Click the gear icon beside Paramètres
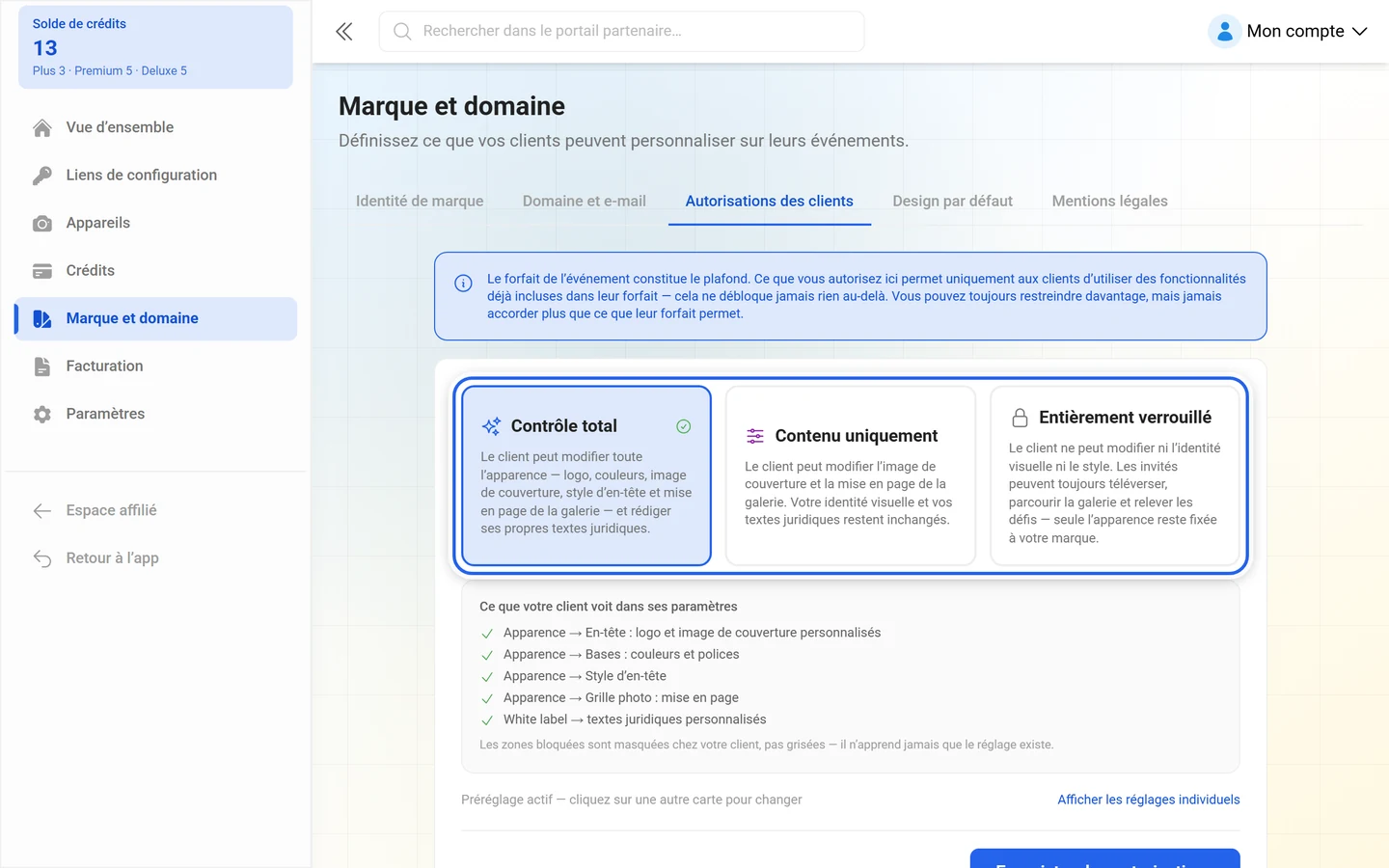Screen dimensions: 1389x868 click(42, 415)
